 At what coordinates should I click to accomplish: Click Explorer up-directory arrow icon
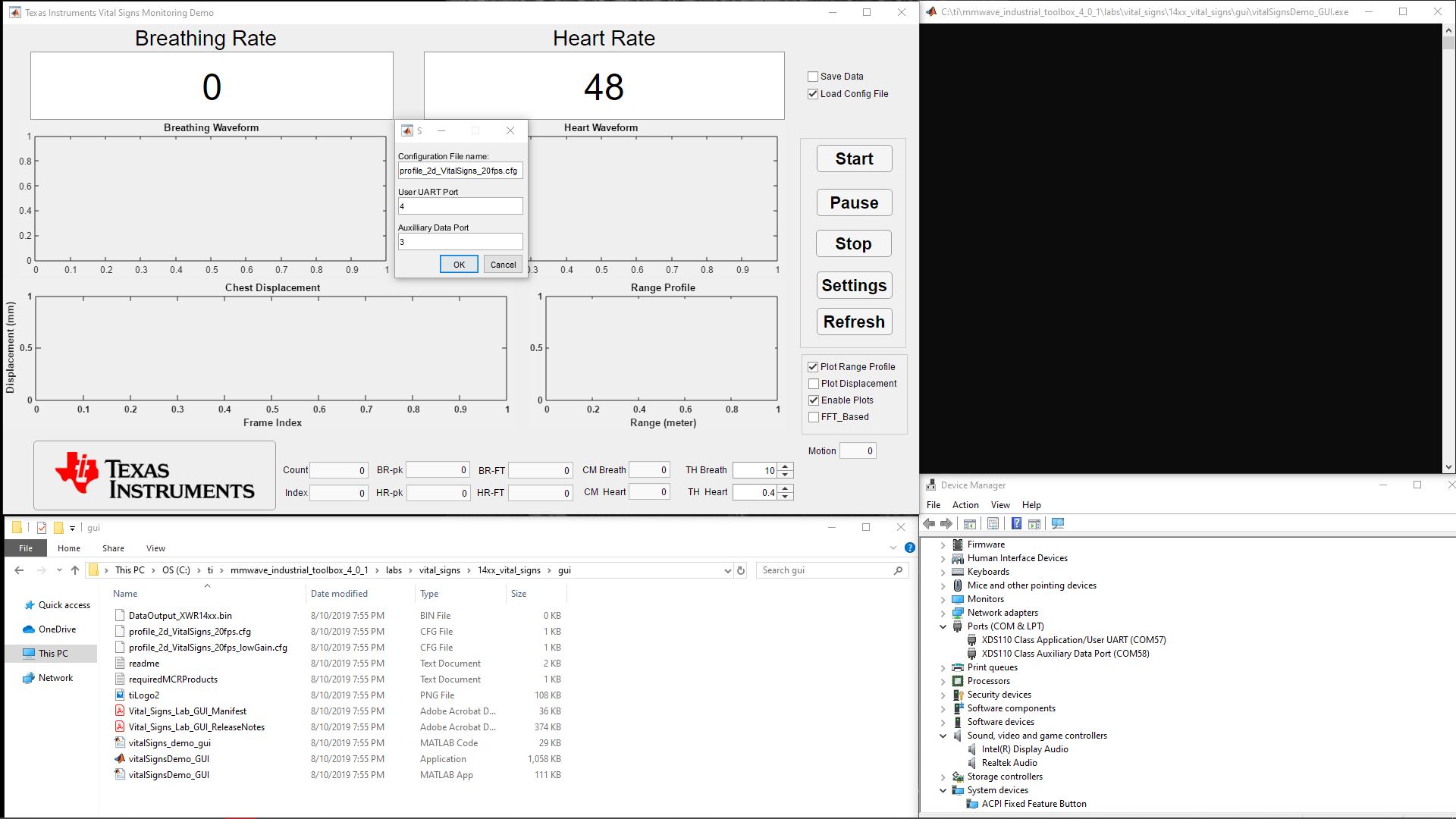[74, 570]
